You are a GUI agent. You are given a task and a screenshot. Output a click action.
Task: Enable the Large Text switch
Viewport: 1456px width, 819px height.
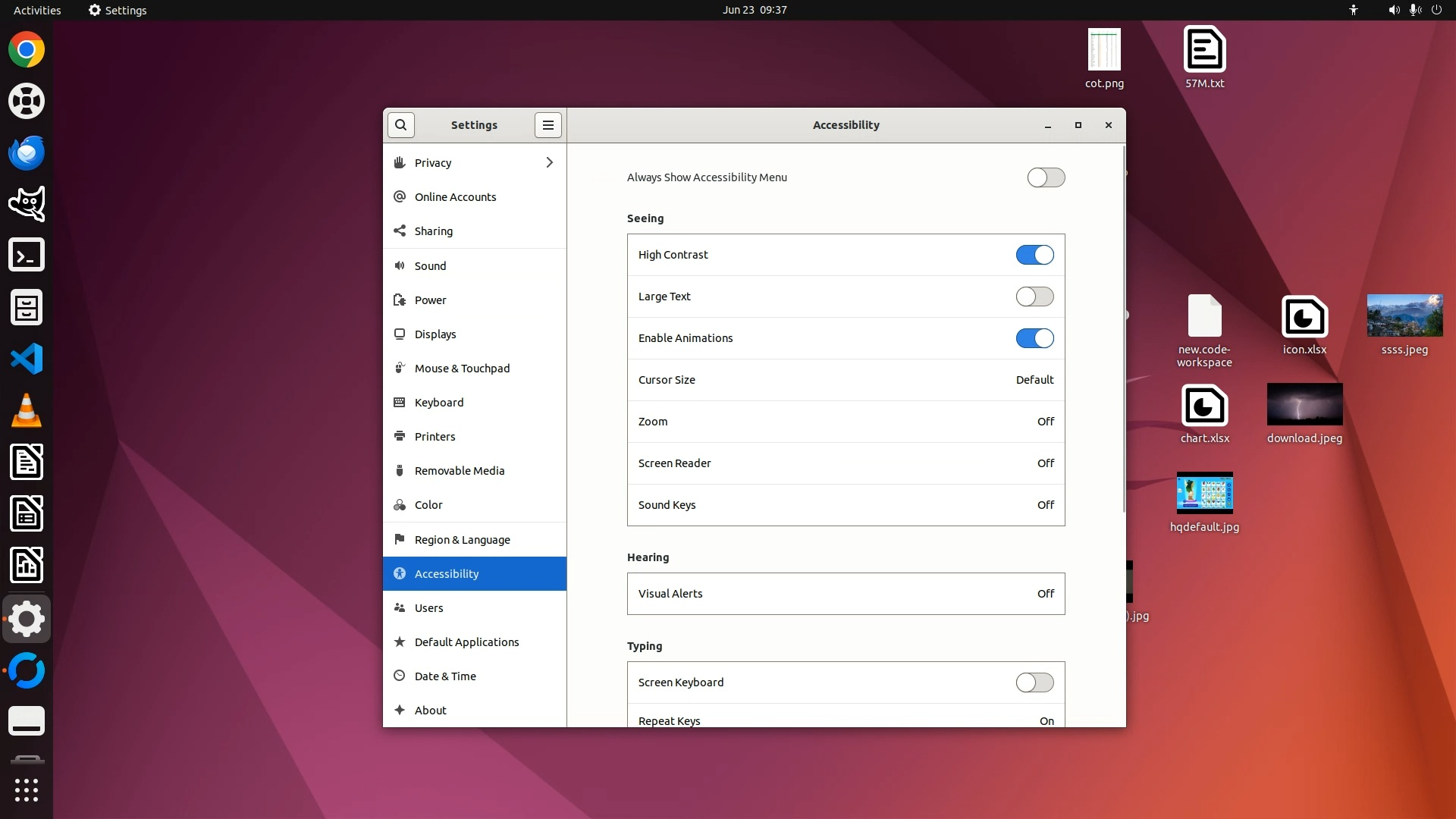coord(1034,297)
